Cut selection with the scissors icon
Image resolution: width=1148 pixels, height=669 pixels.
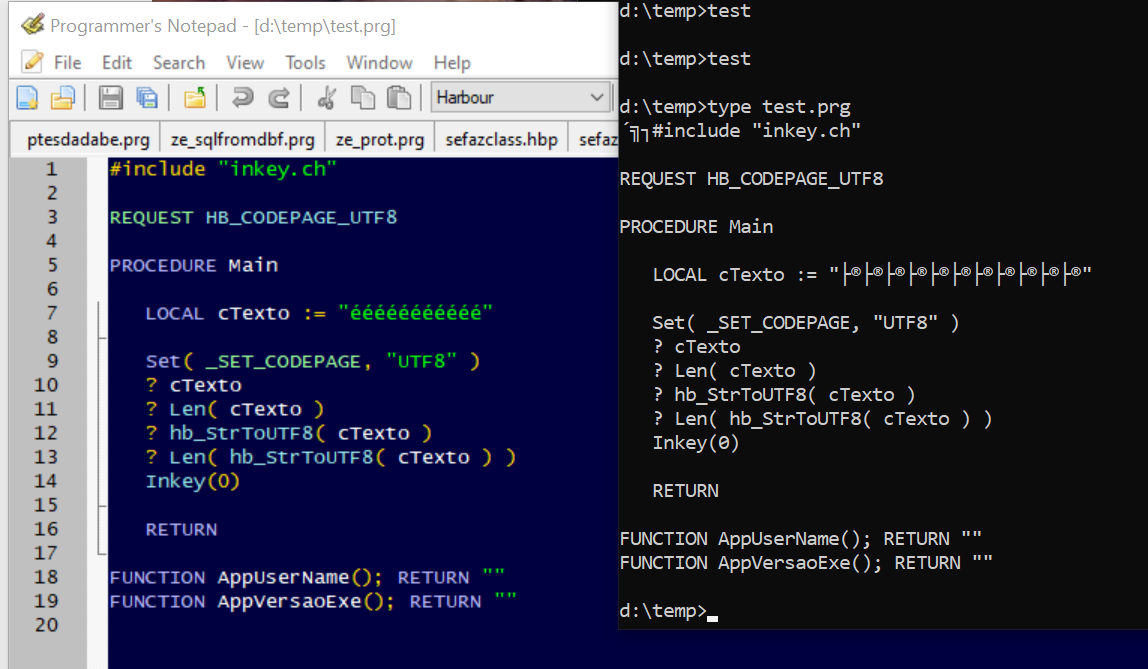(x=327, y=97)
